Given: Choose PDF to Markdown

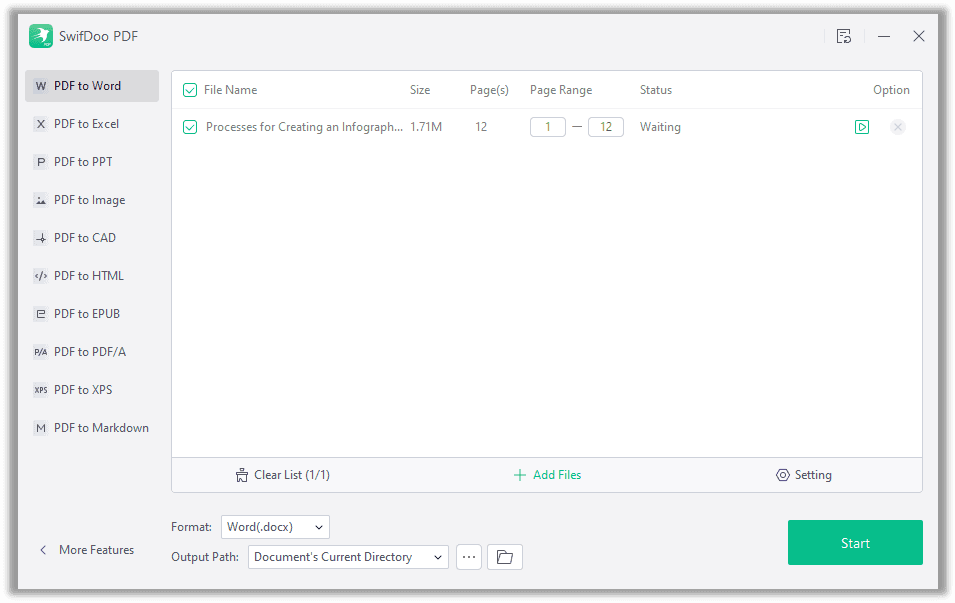Looking at the screenshot, I should (x=92, y=428).
